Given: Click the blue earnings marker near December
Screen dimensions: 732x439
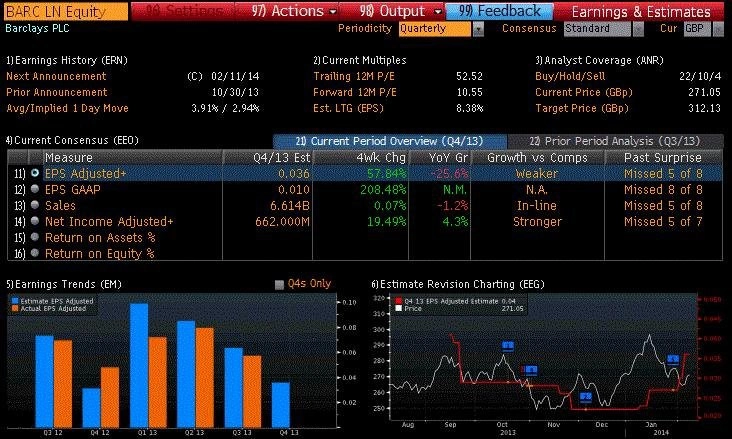Looking at the screenshot, I should click(x=586, y=397).
